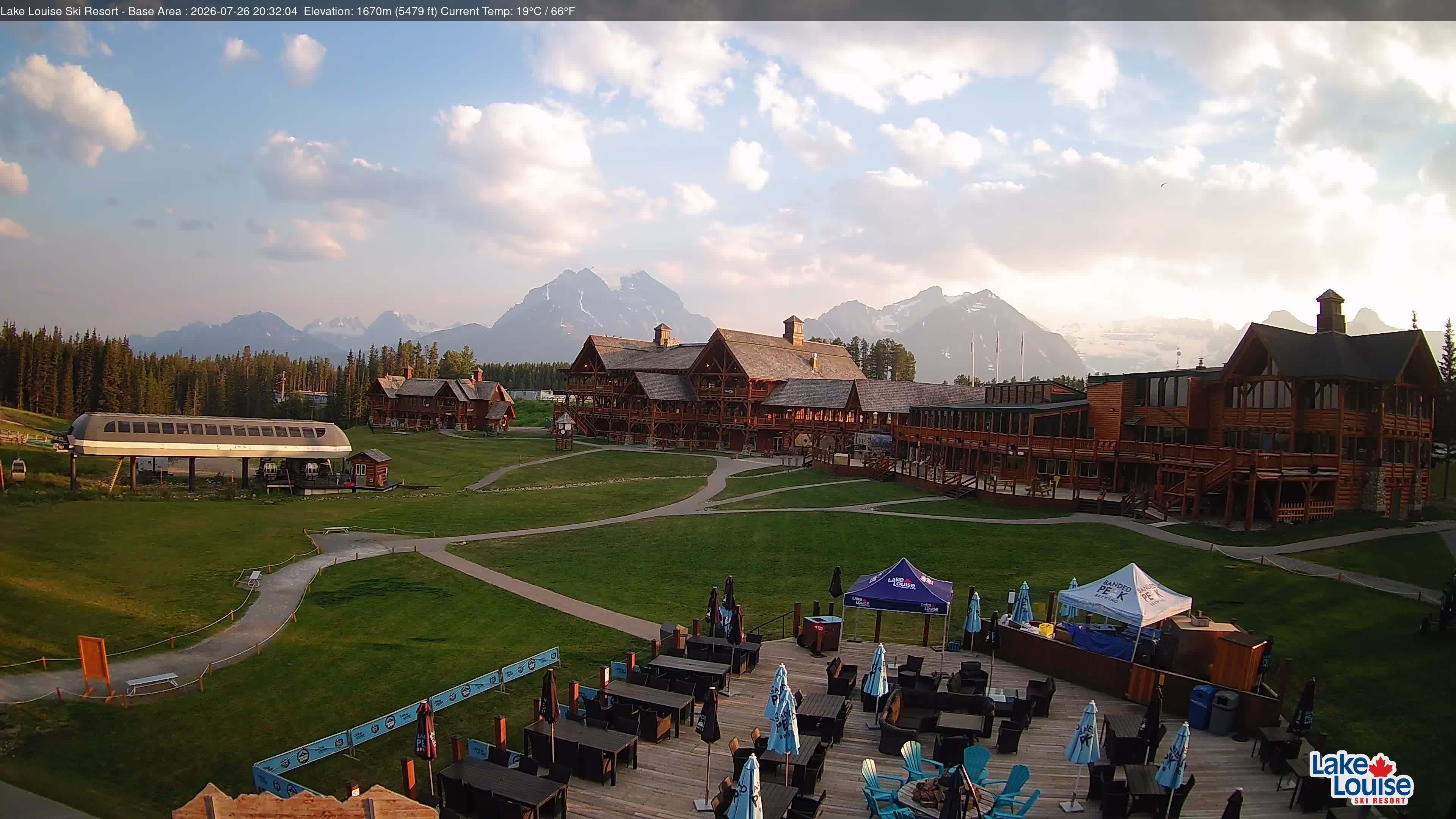The image size is (1456, 819).
Task: Click the timestamp "2026-07-26 20:32:04"
Action: (x=243, y=11)
